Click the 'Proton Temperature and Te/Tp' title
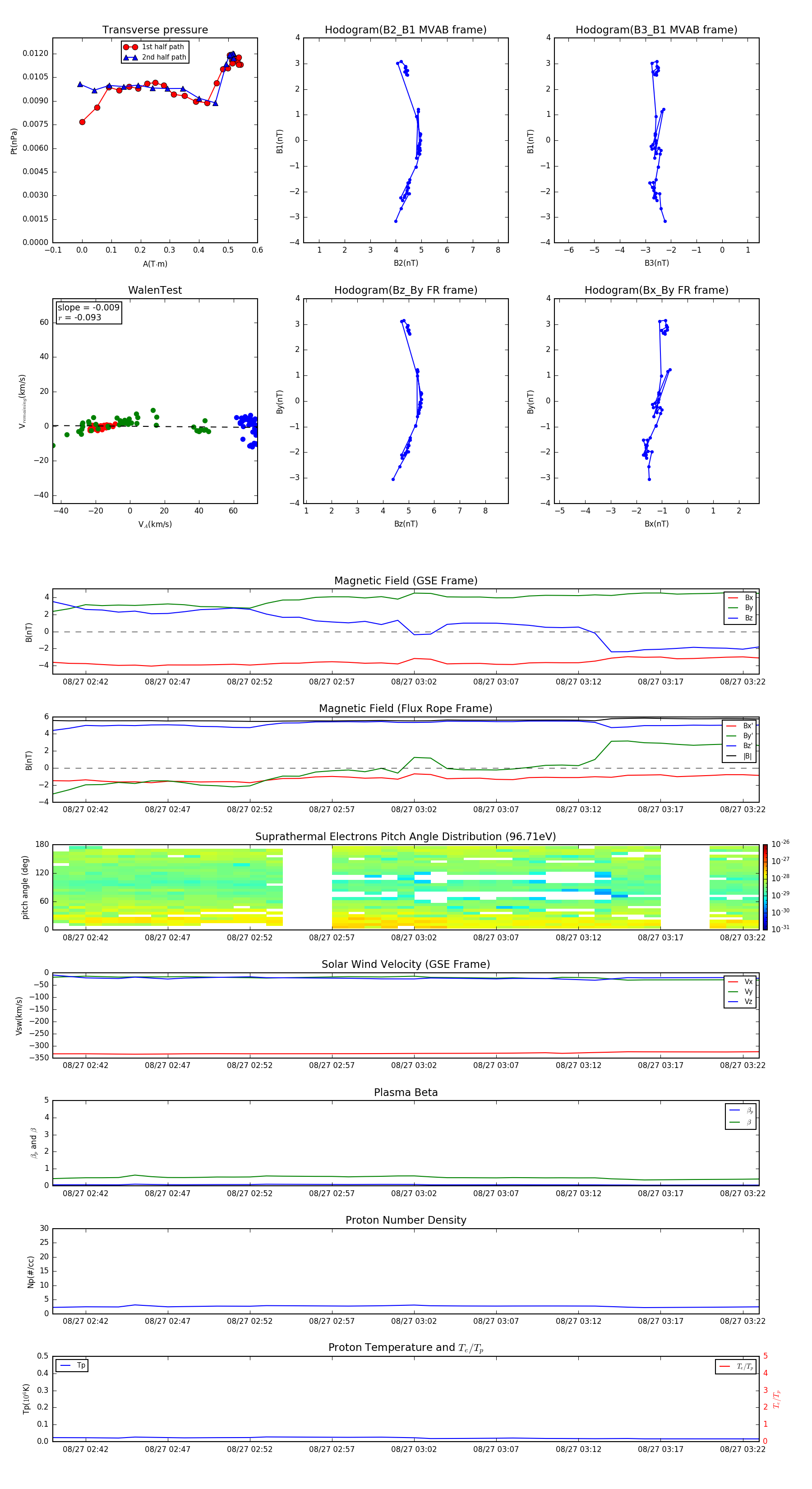This screenshot has width=812, height=1489. pos(406,1348)
